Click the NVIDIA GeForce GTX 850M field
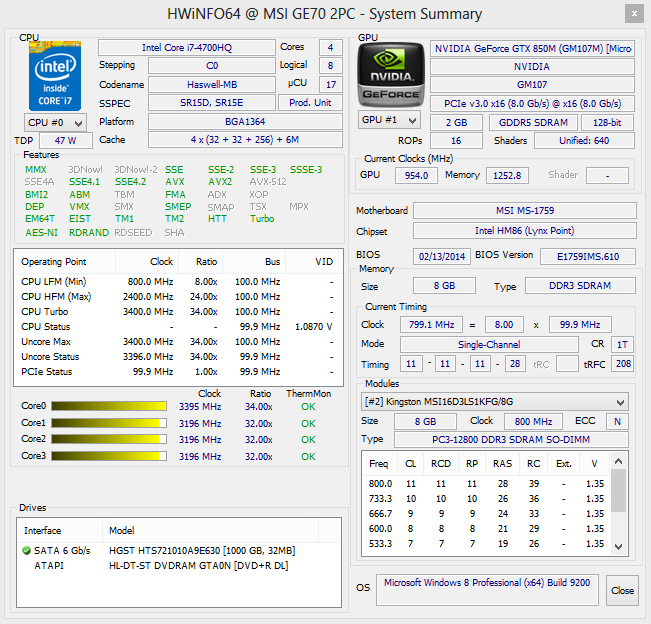The image size is (651, 624). coord(532,49)
